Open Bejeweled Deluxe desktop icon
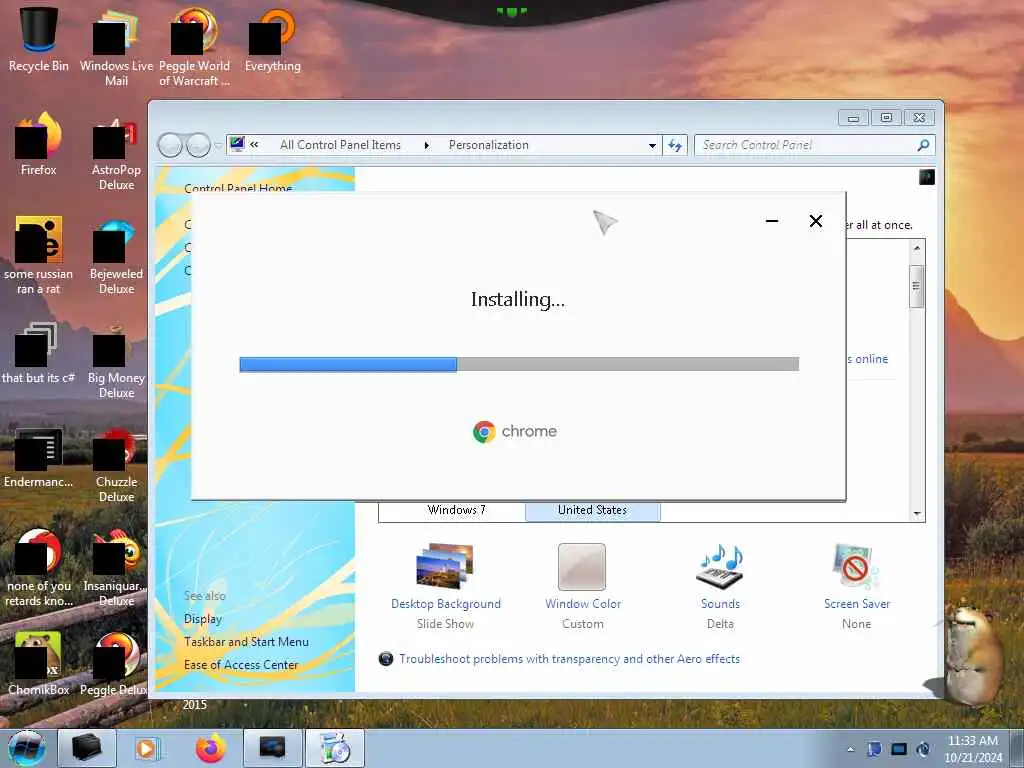 coord(116,257)
